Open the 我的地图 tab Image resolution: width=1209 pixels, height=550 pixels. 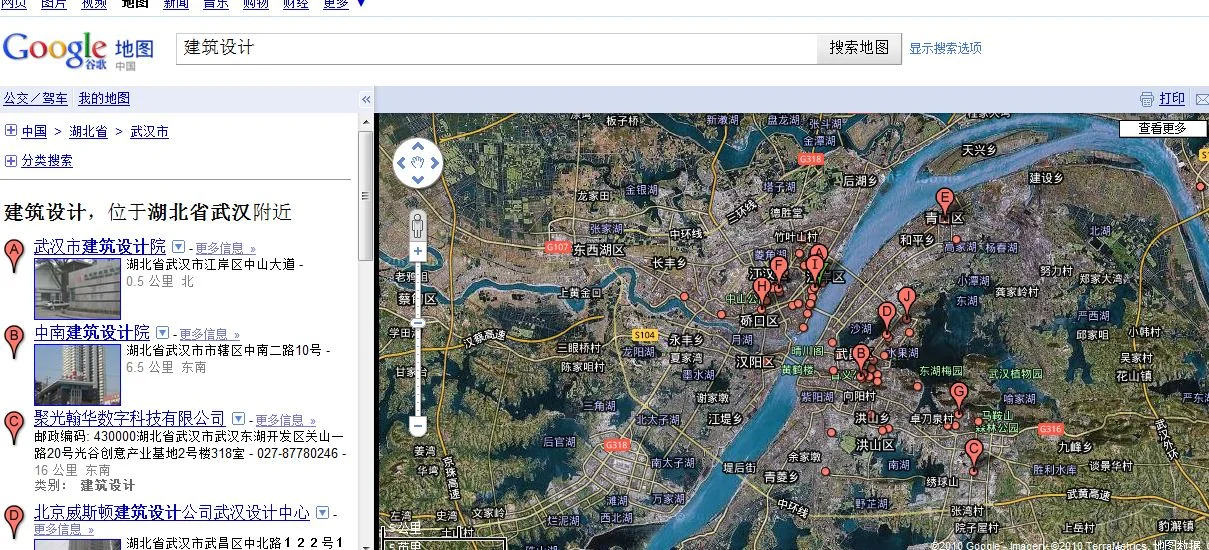coord(104,98)
